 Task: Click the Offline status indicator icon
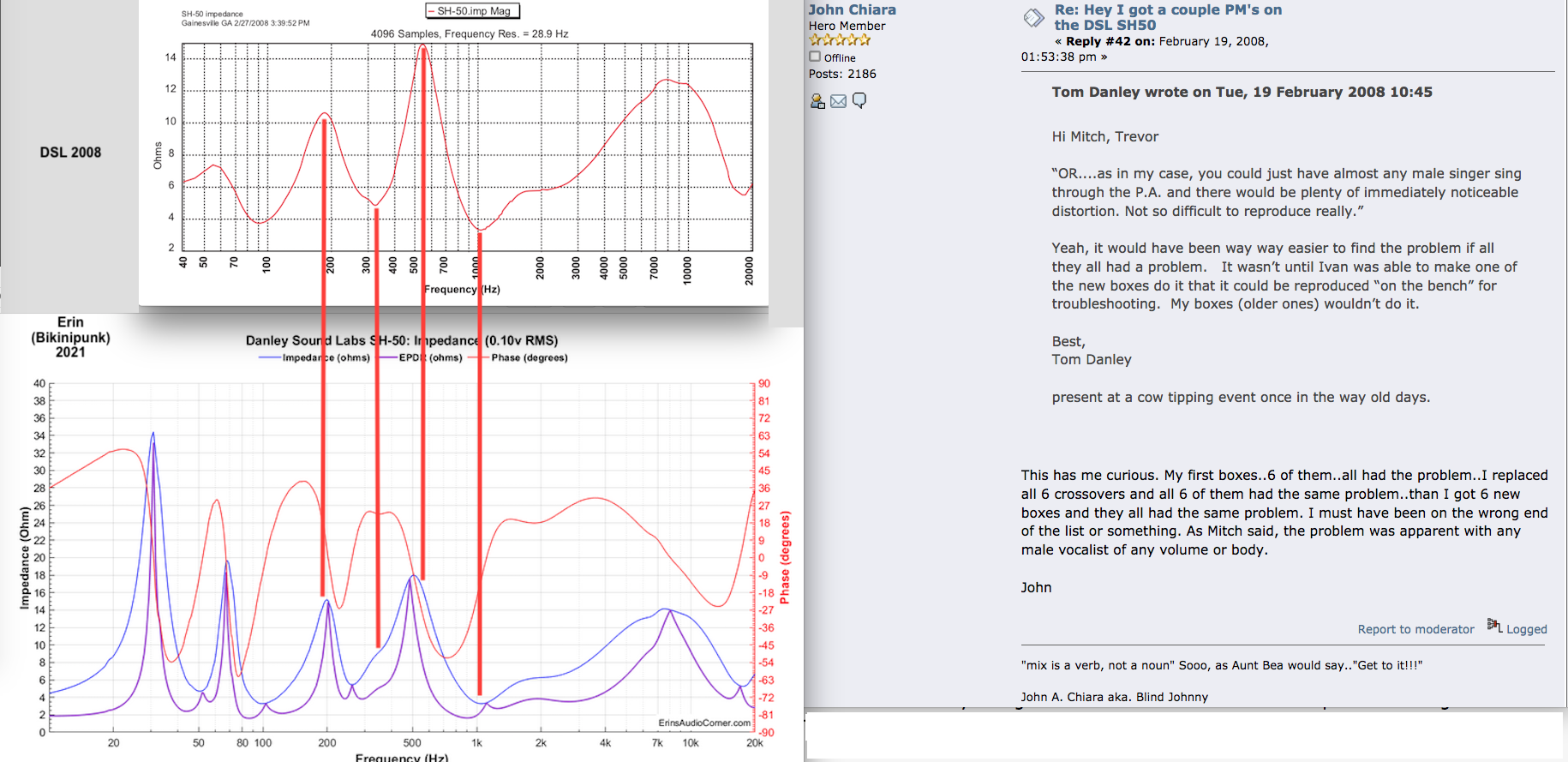(815, 57)
